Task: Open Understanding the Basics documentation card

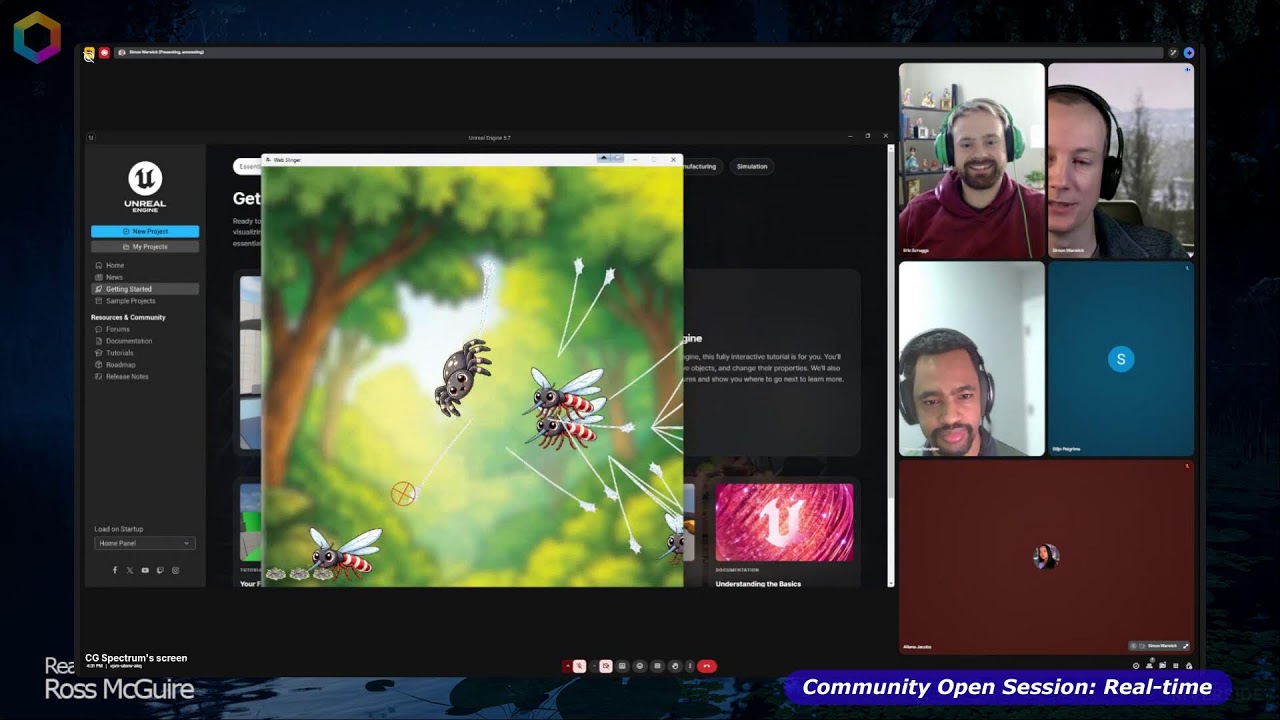Action: click(x=784, y=535)
